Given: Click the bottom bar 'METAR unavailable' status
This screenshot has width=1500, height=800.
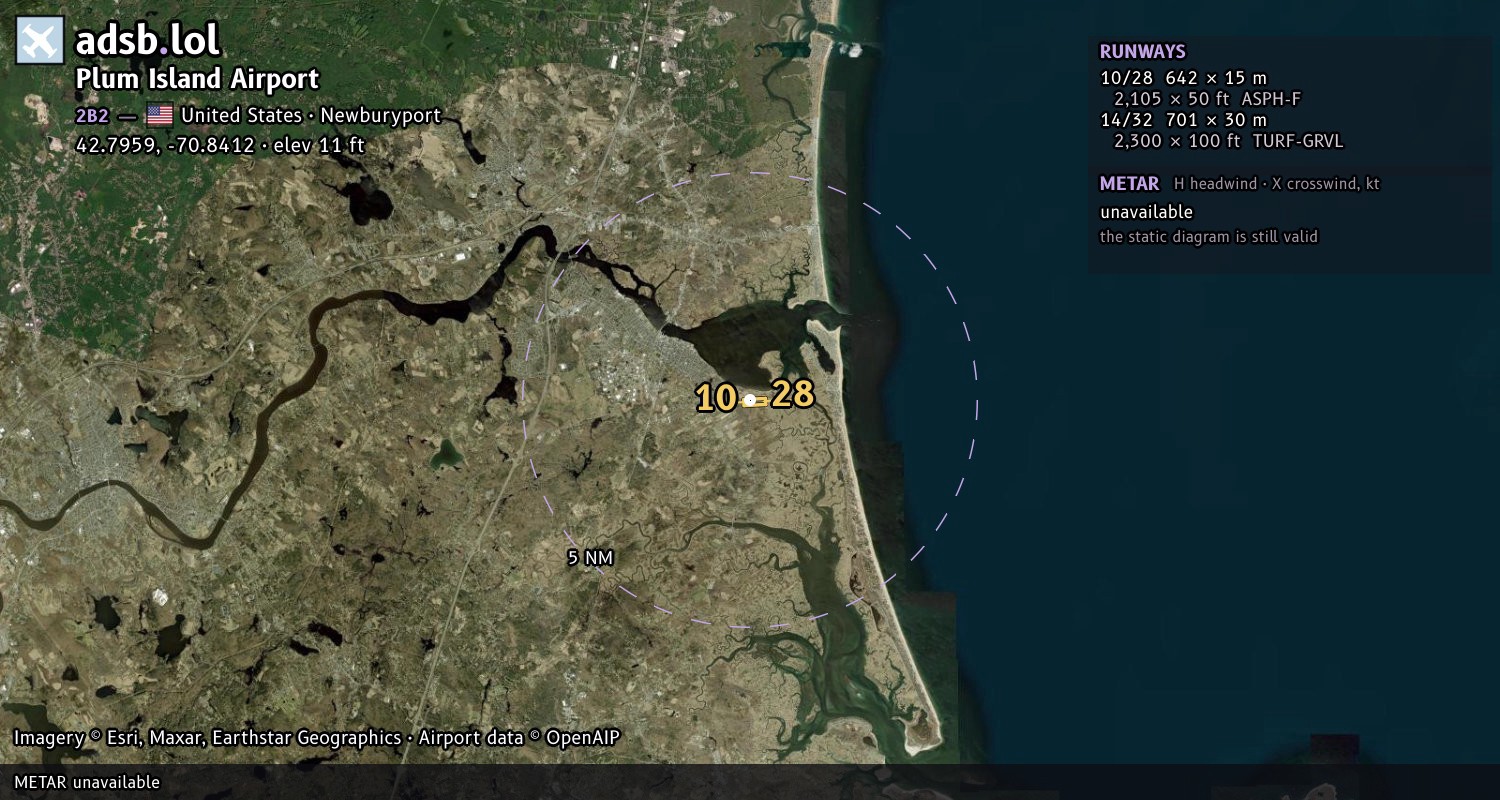Looking at the screenshot, I should point(87,782).
